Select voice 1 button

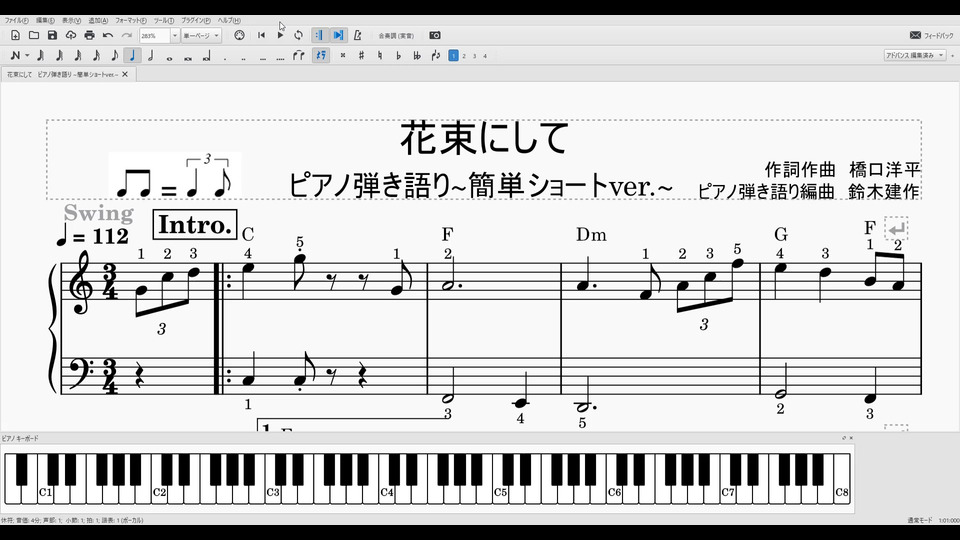pos(453,56)
